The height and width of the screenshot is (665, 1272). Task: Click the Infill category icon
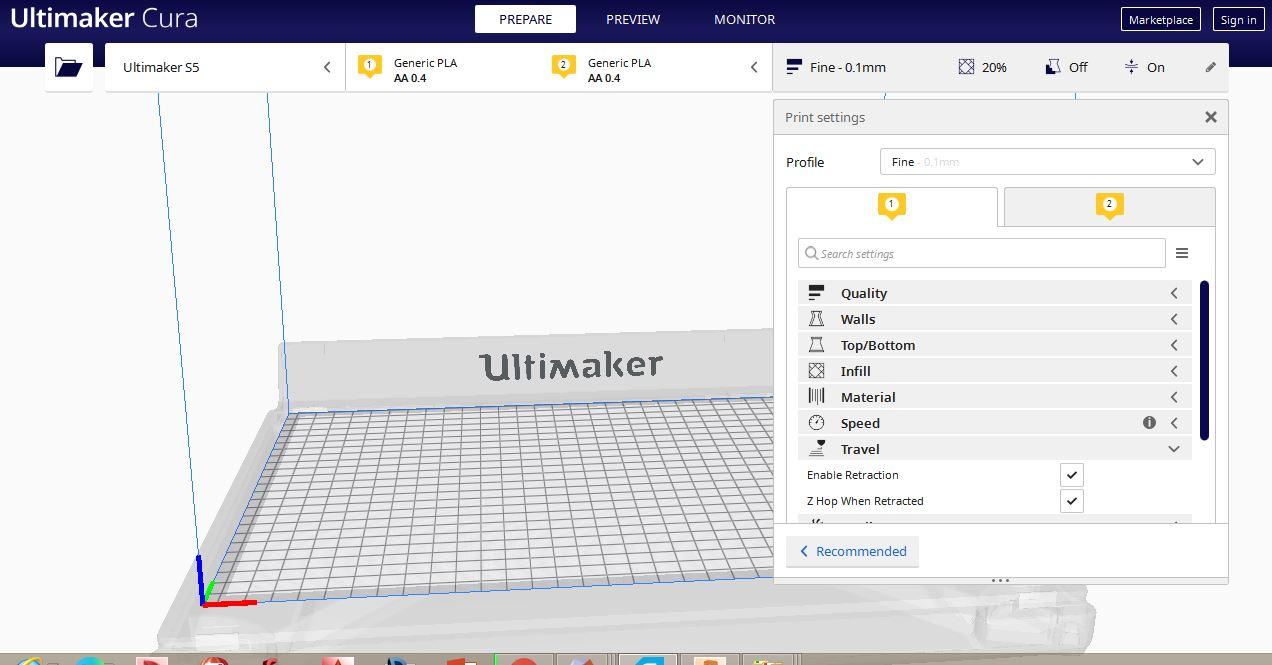pyautogui.click(x=816, y=371)
